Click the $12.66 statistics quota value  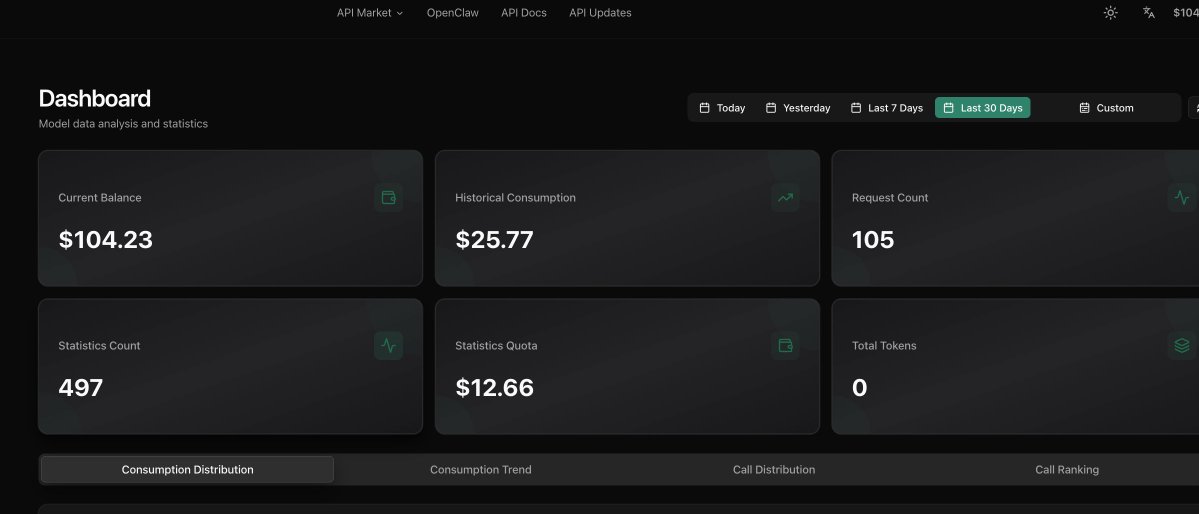coord(494,388)
